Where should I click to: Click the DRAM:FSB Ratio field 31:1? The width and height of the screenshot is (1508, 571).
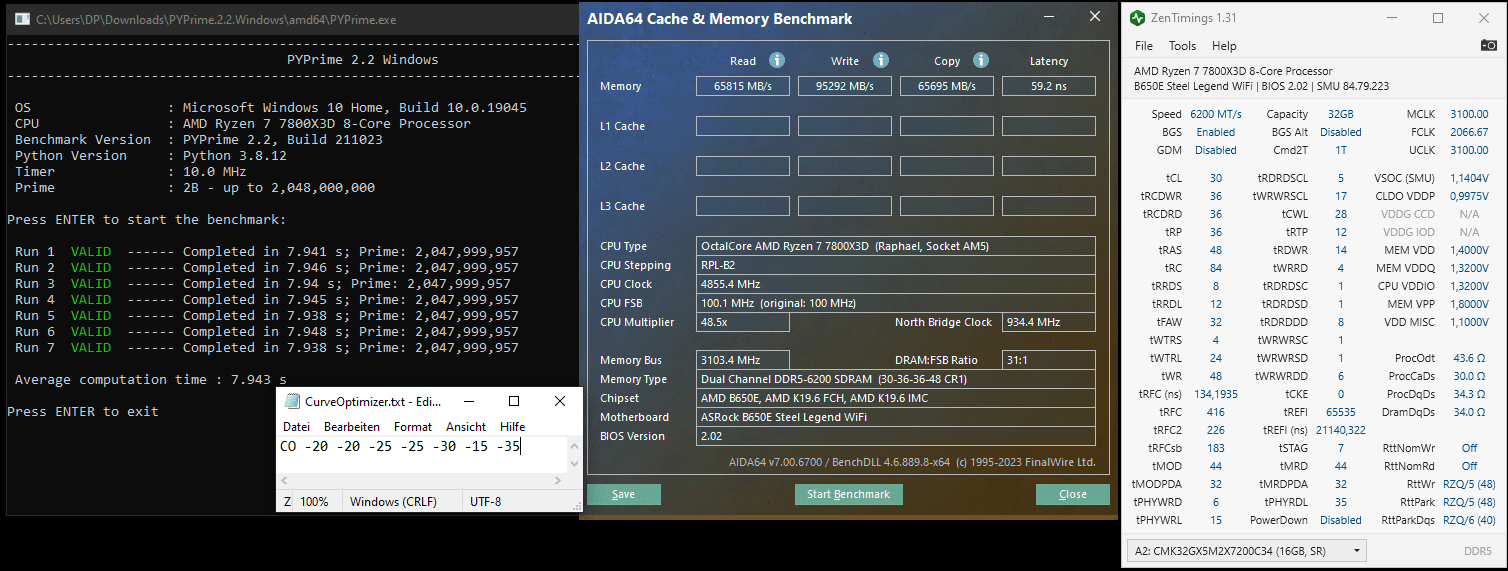pos(1049,360)
